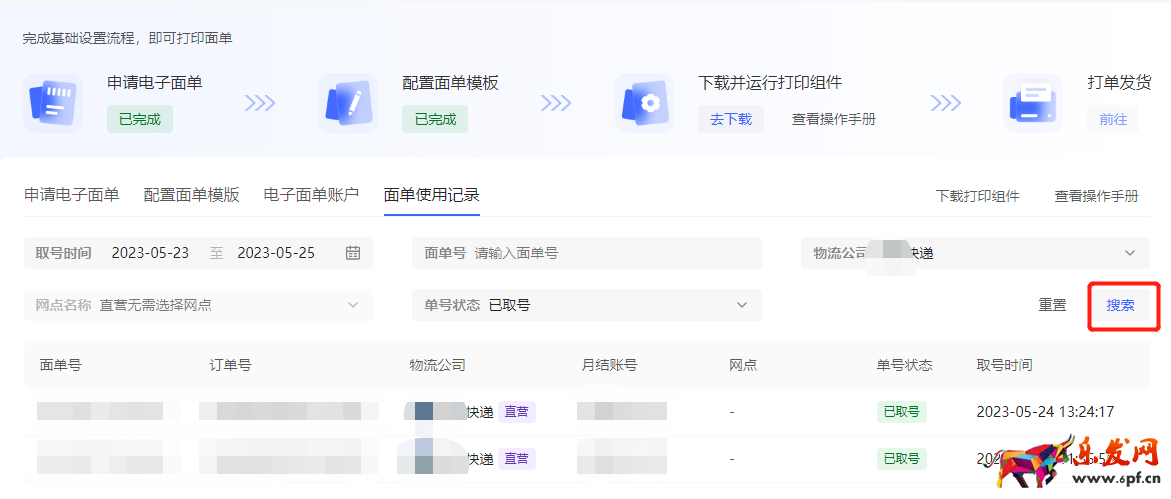This screenshot has width=1171, height=499.
Task: Click the 去下载 button
Action: point(731,120)
